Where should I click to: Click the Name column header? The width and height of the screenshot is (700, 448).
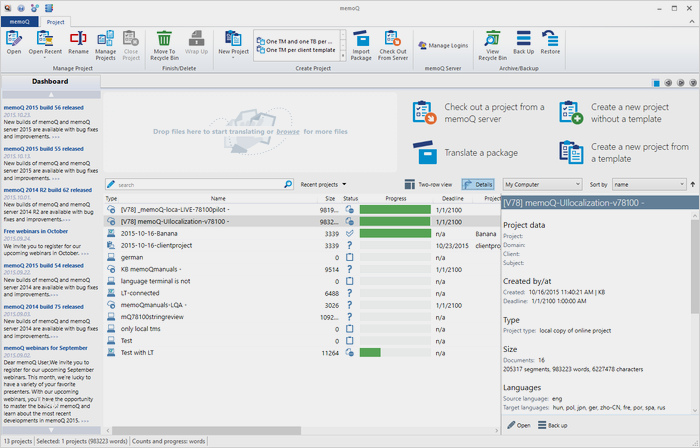218,198
